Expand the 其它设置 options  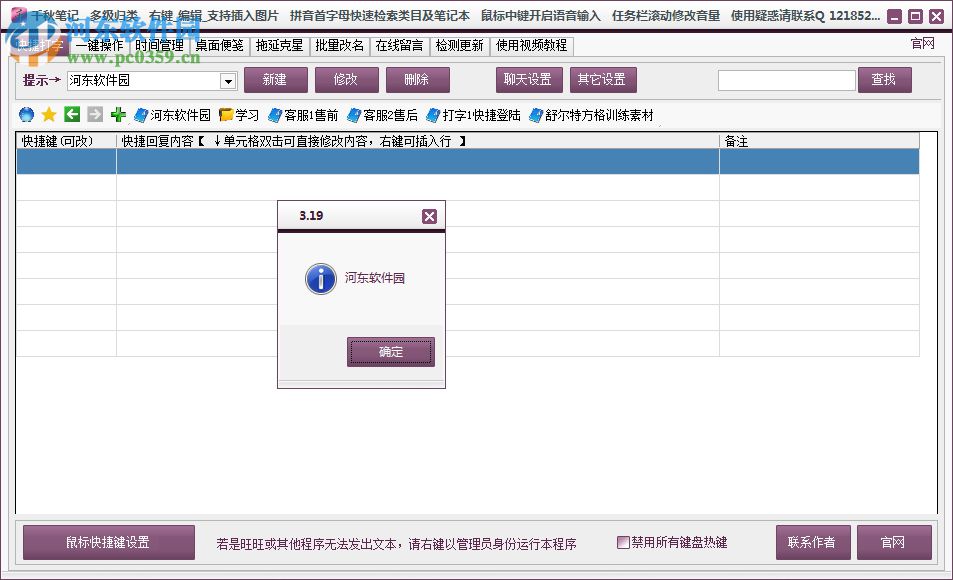[x=602, y=79]
